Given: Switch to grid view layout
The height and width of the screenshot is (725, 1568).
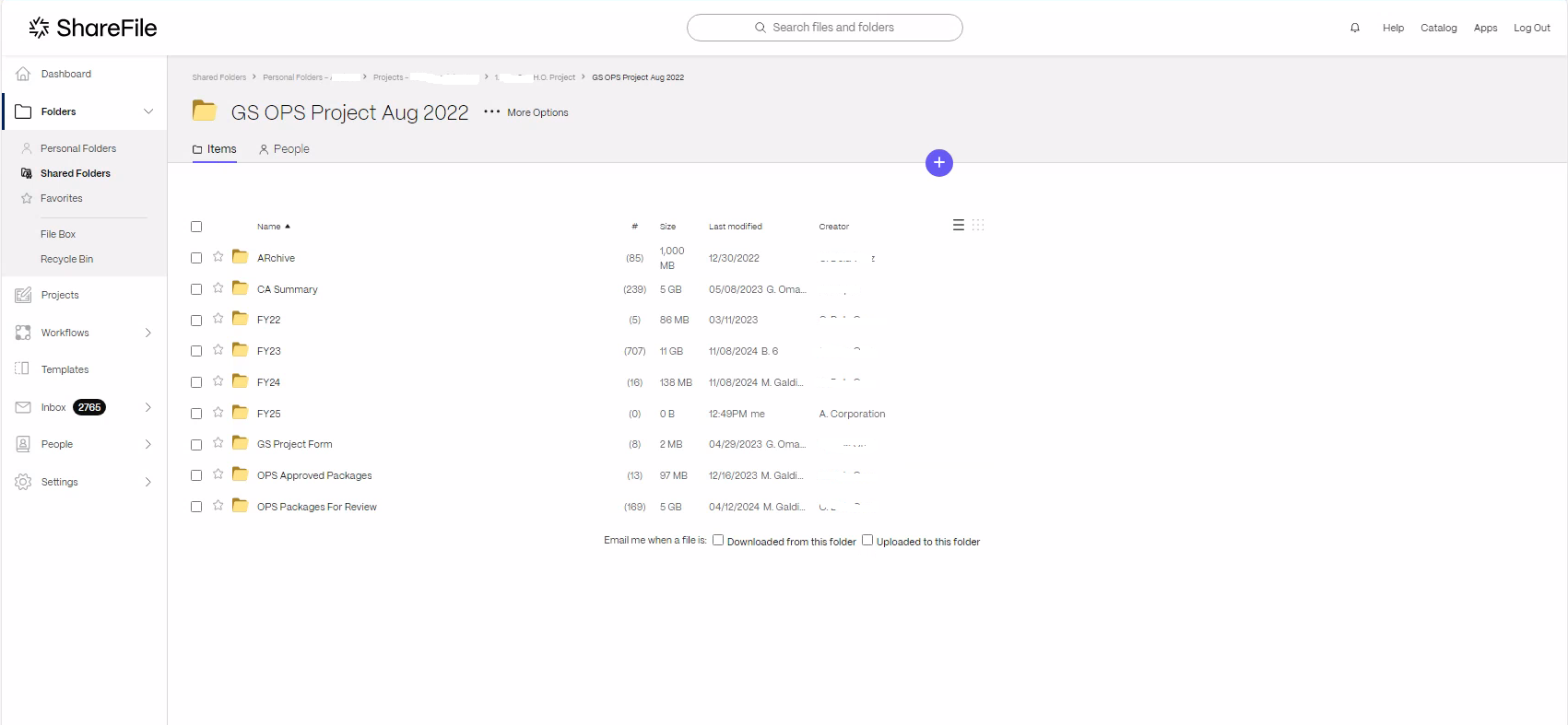Looking at the screenshot, I should pyautogui.click(x=978, y=226).
